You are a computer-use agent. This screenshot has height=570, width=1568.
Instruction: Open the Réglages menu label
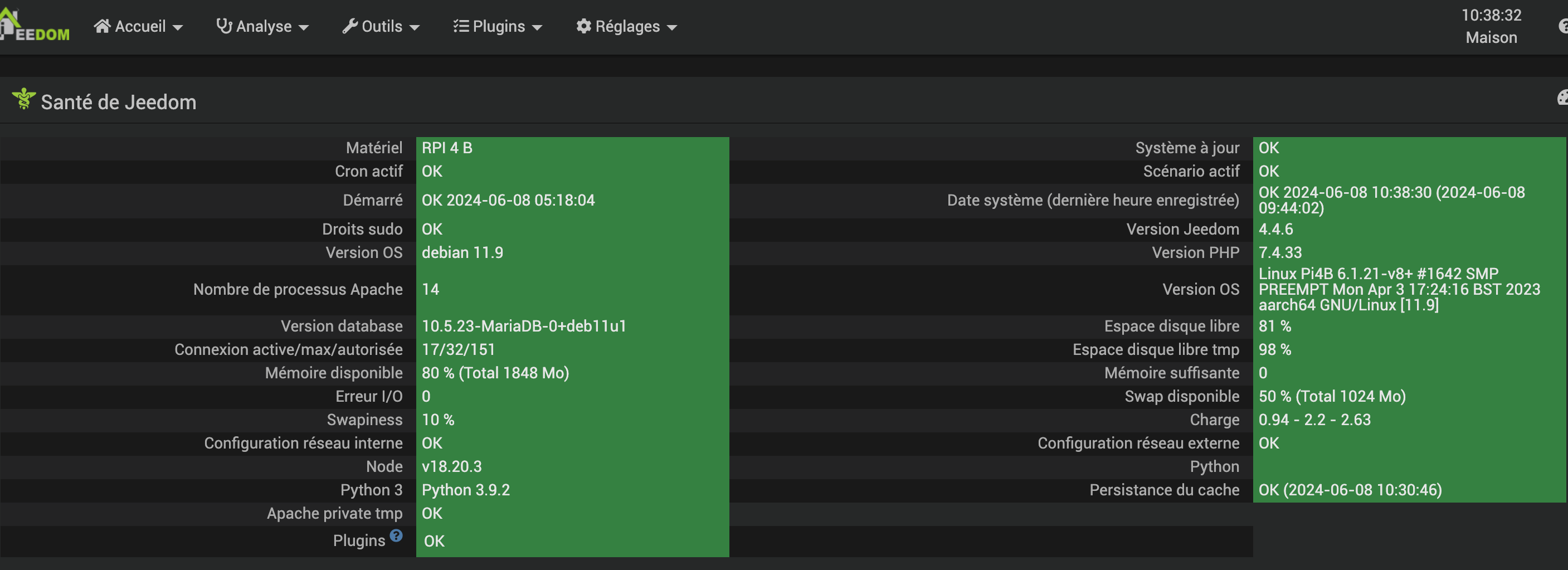(x=627, y=26)
